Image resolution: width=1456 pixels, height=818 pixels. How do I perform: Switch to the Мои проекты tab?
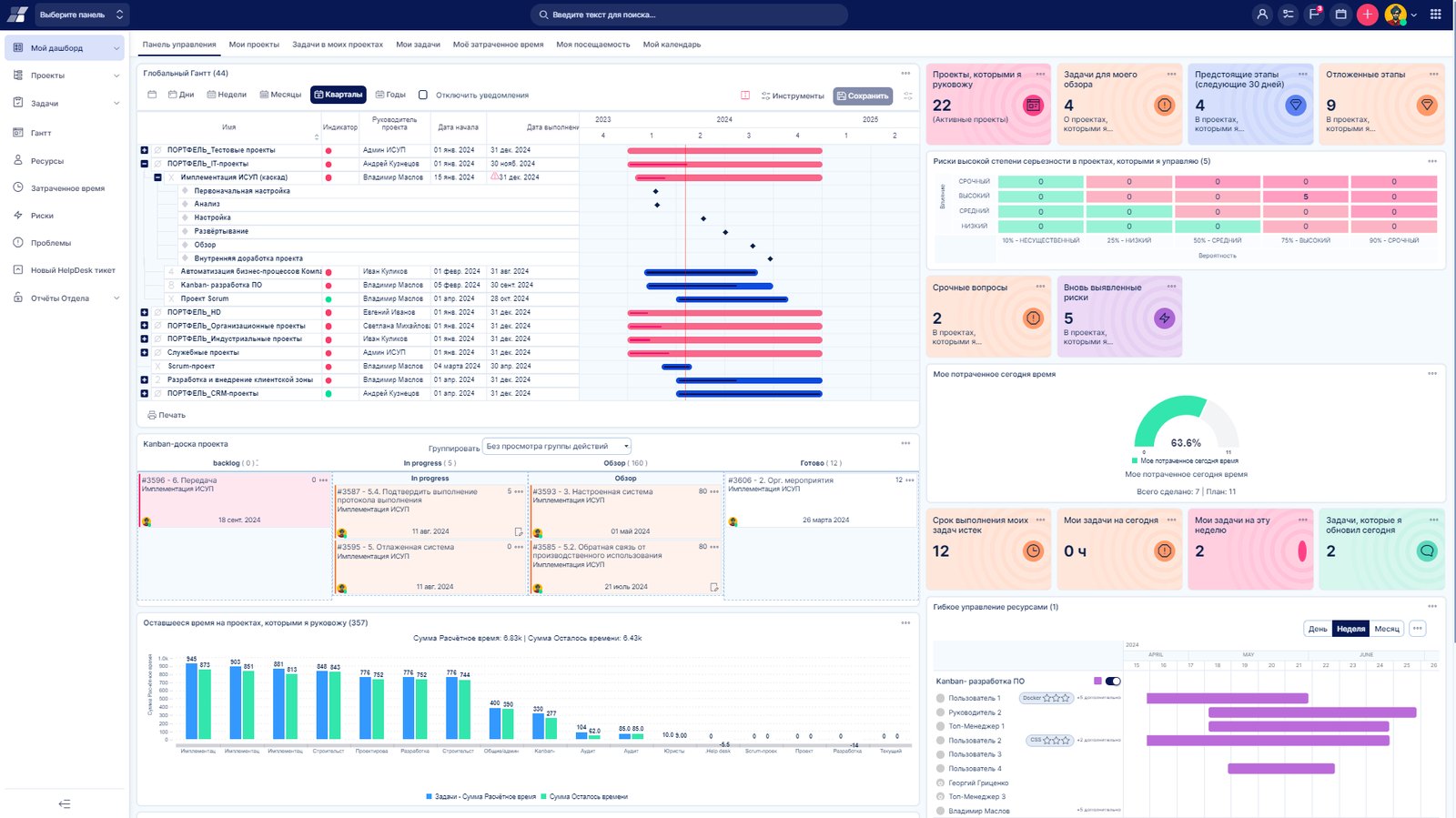(254, 45)
